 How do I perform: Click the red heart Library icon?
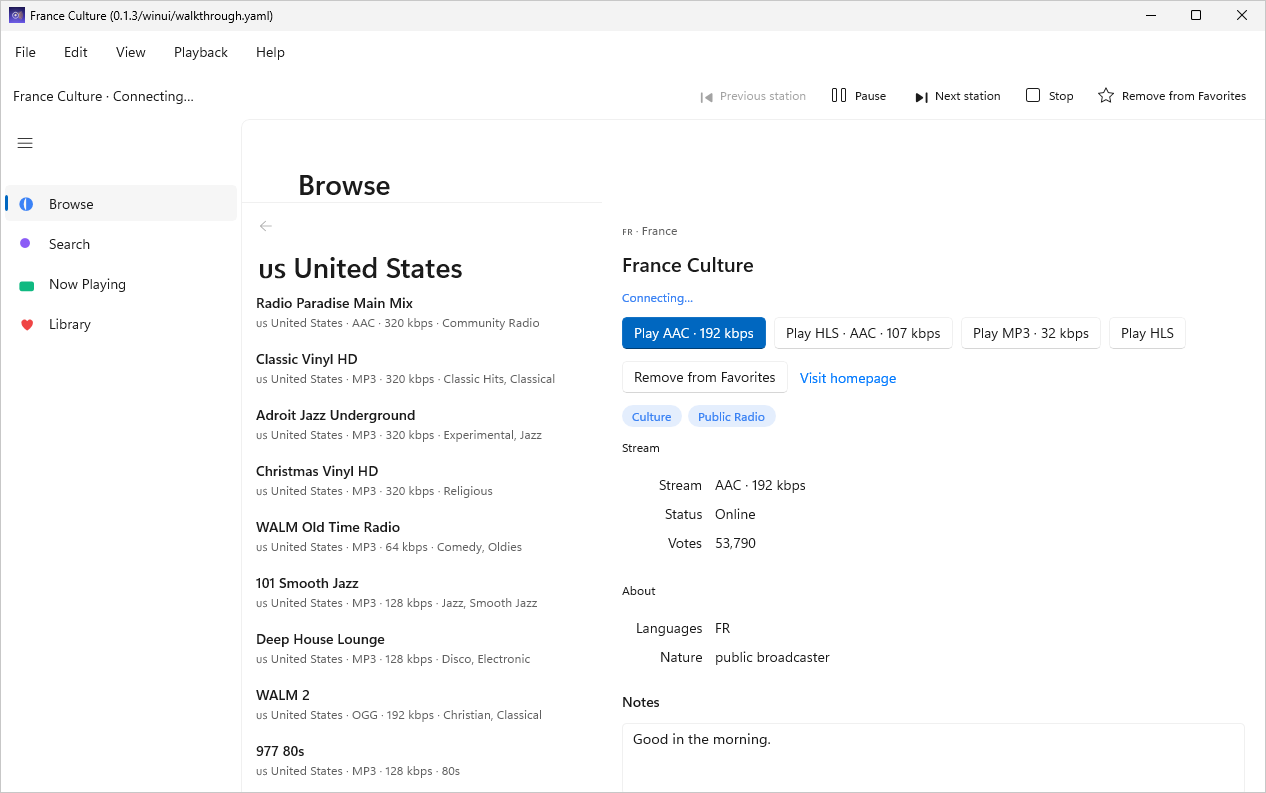[26, 324]
